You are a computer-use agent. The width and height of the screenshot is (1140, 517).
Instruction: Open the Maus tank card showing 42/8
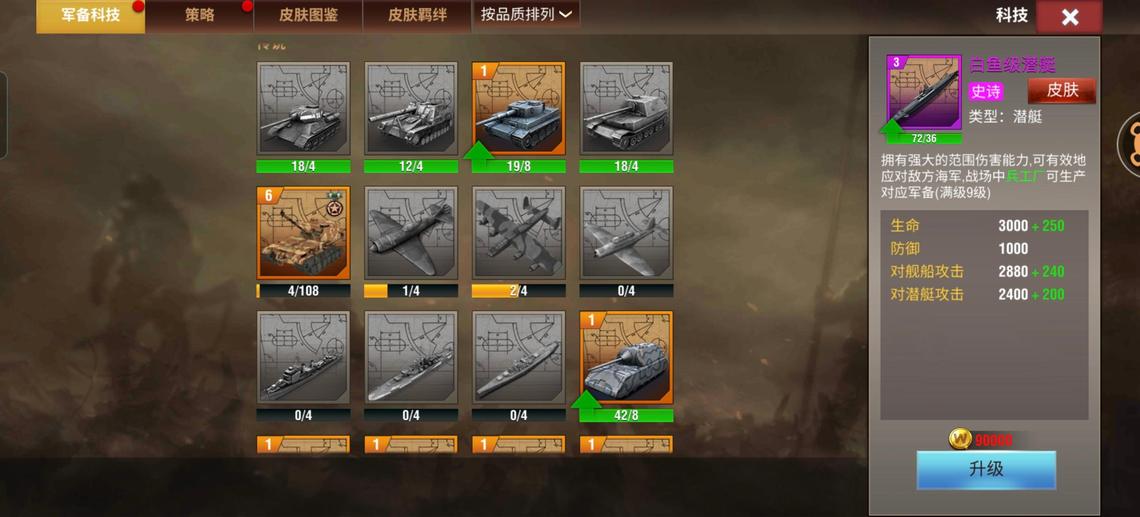pos(626,358)
